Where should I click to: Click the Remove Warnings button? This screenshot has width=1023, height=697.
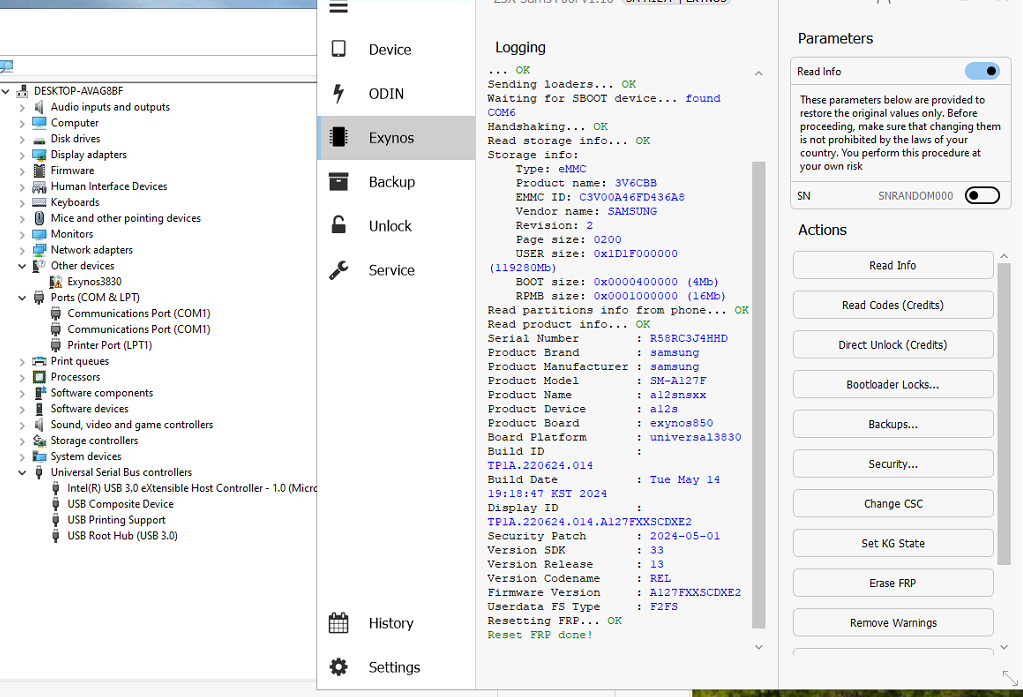pyautogui.click(x=893, y=623)
